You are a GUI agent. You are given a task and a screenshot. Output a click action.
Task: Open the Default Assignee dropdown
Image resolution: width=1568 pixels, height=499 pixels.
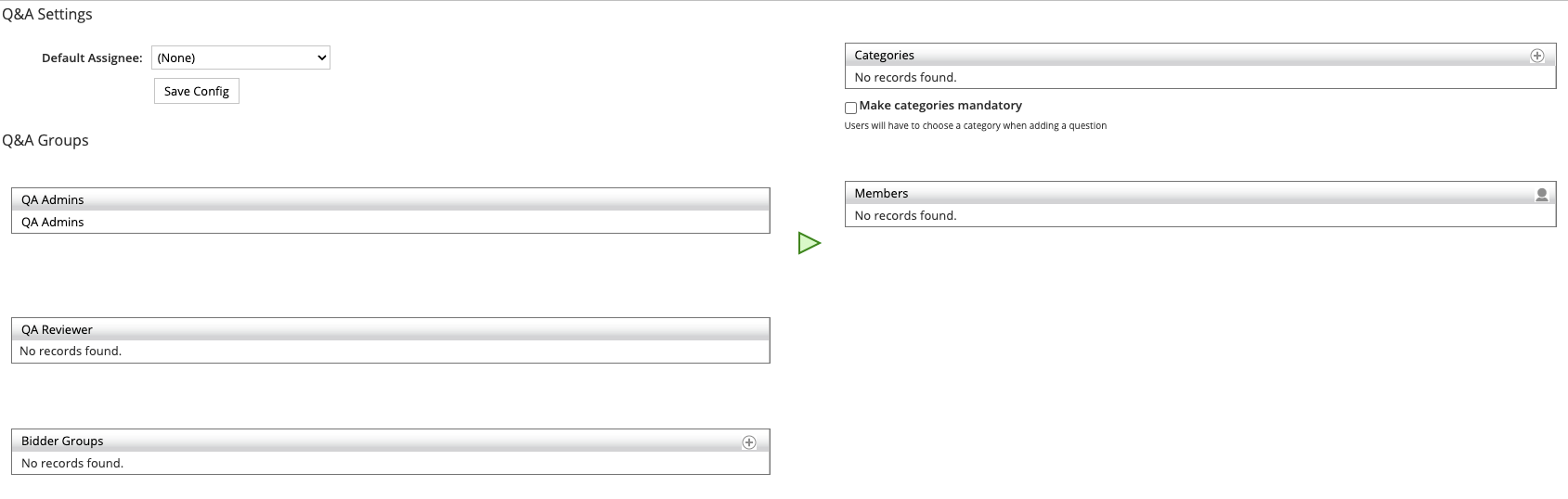[240, 58]
